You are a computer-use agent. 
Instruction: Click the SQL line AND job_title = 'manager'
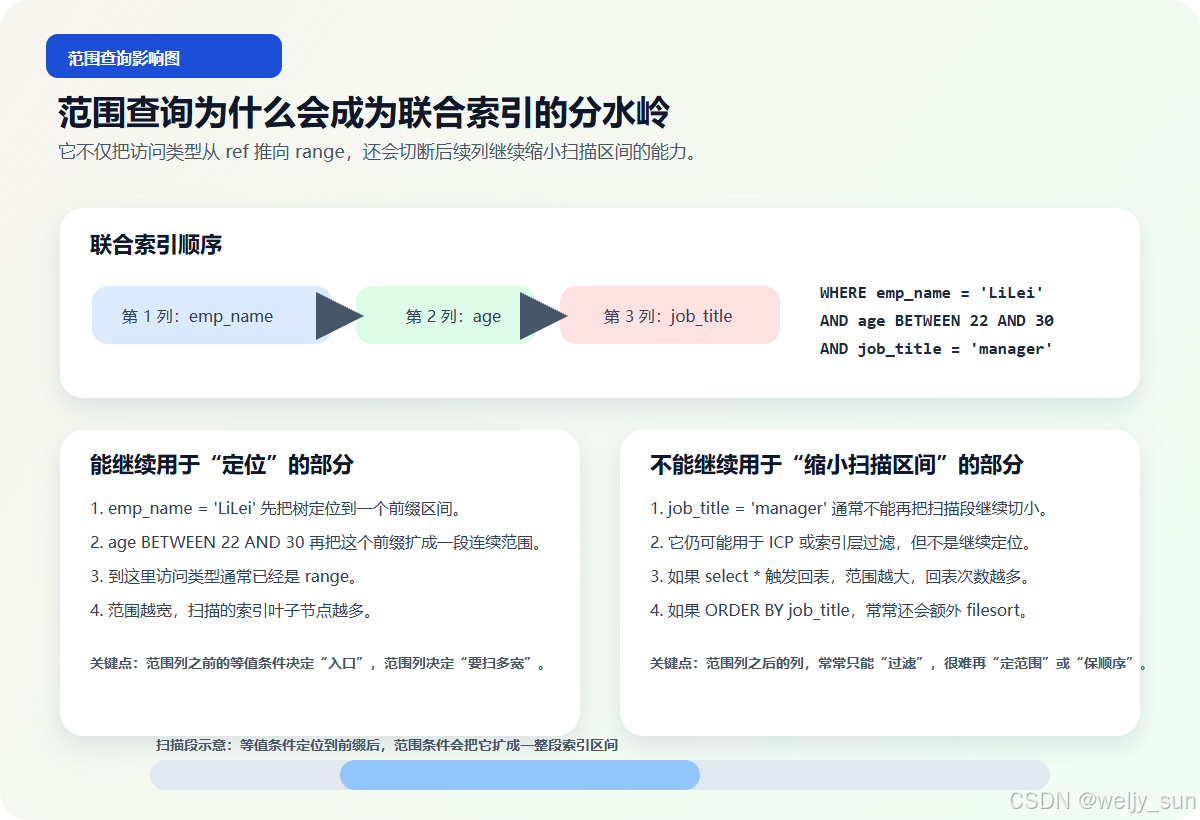click(x=937, y=349)
